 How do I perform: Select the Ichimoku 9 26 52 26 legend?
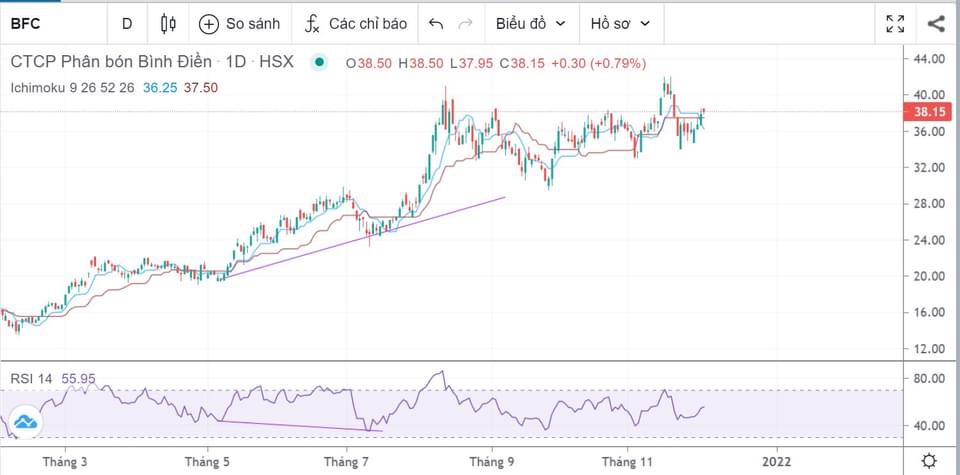tap(72, 88)
